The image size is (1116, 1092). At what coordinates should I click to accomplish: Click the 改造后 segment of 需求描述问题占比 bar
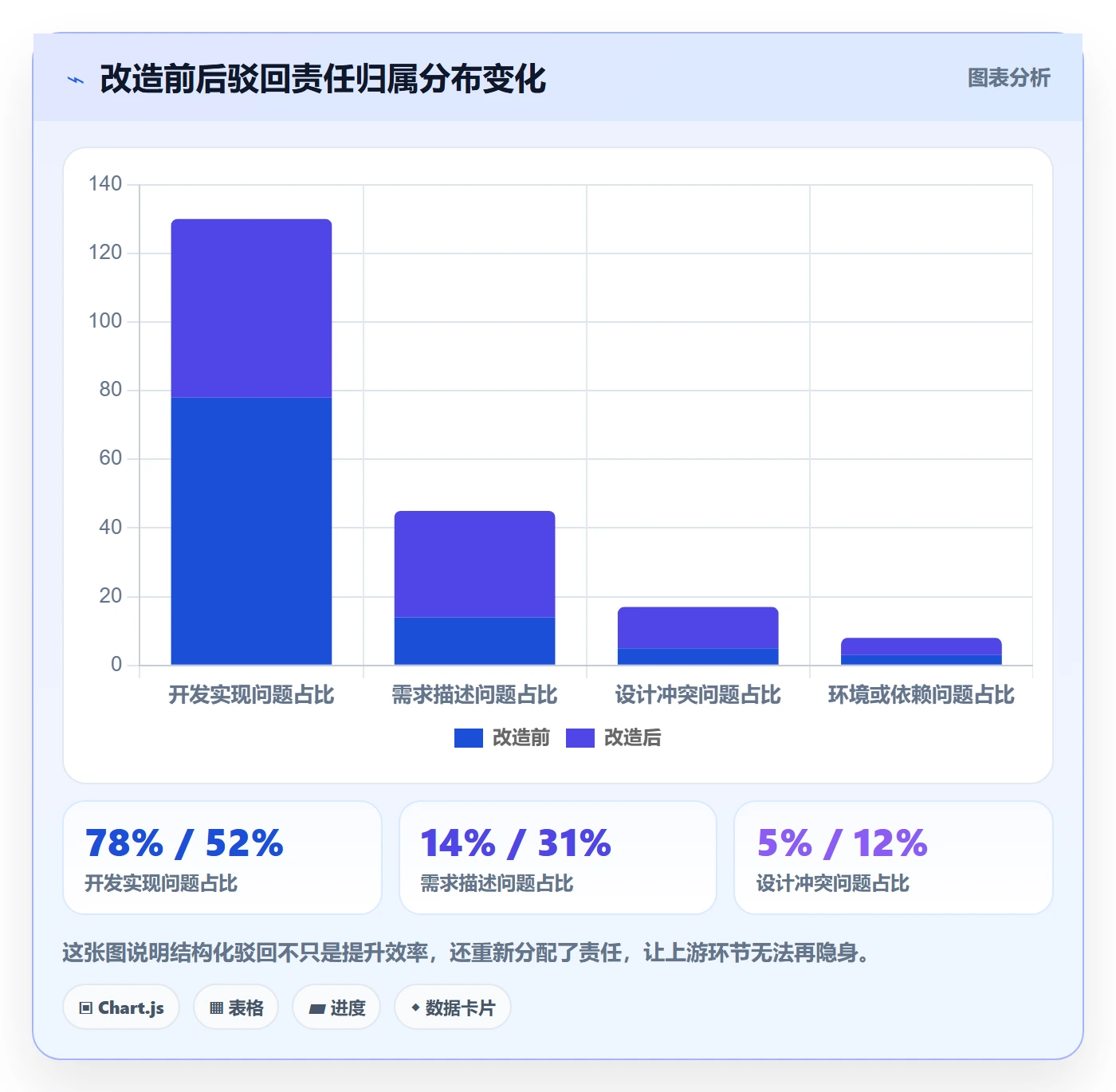click(x=474, y=564)
